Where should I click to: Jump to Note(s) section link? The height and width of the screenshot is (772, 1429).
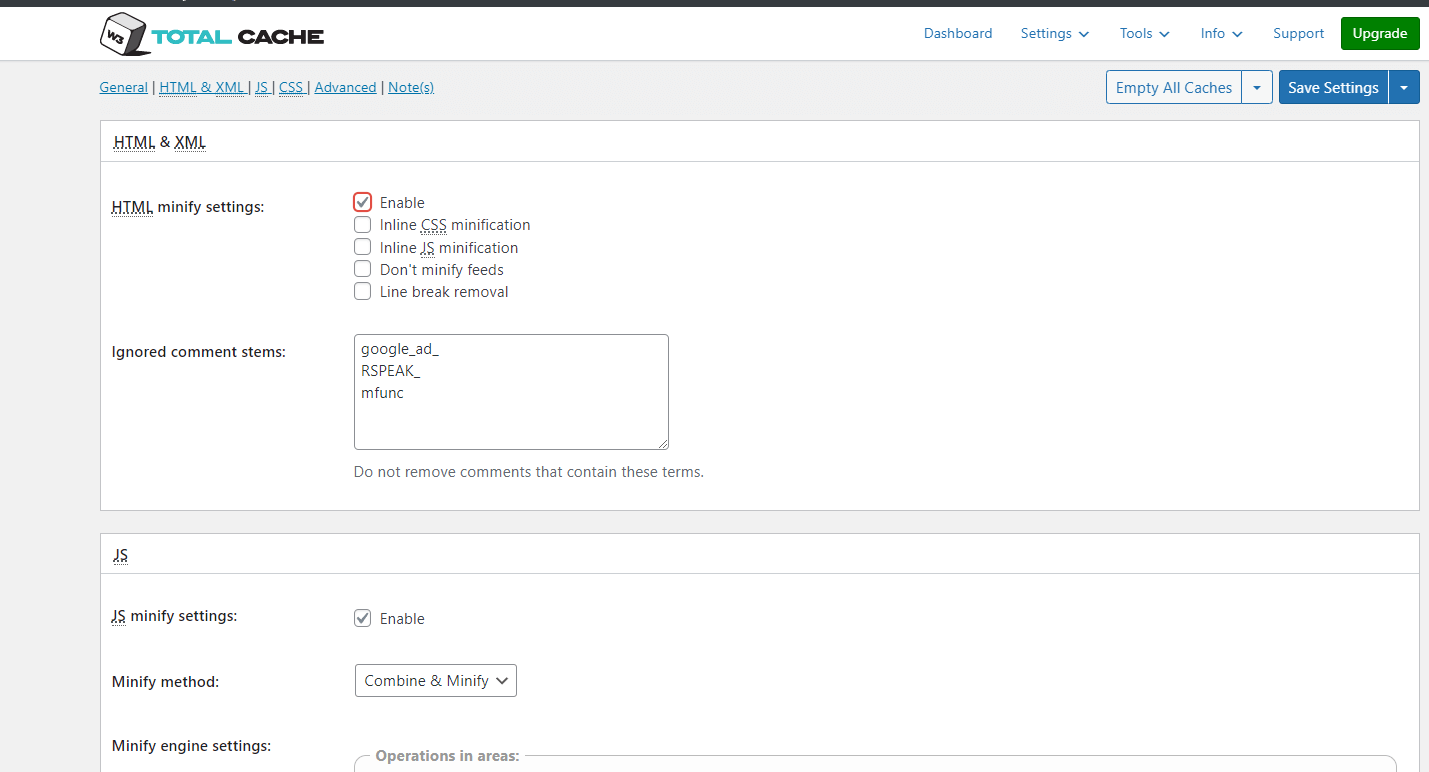pyautogui.click(x=411, y=87)
